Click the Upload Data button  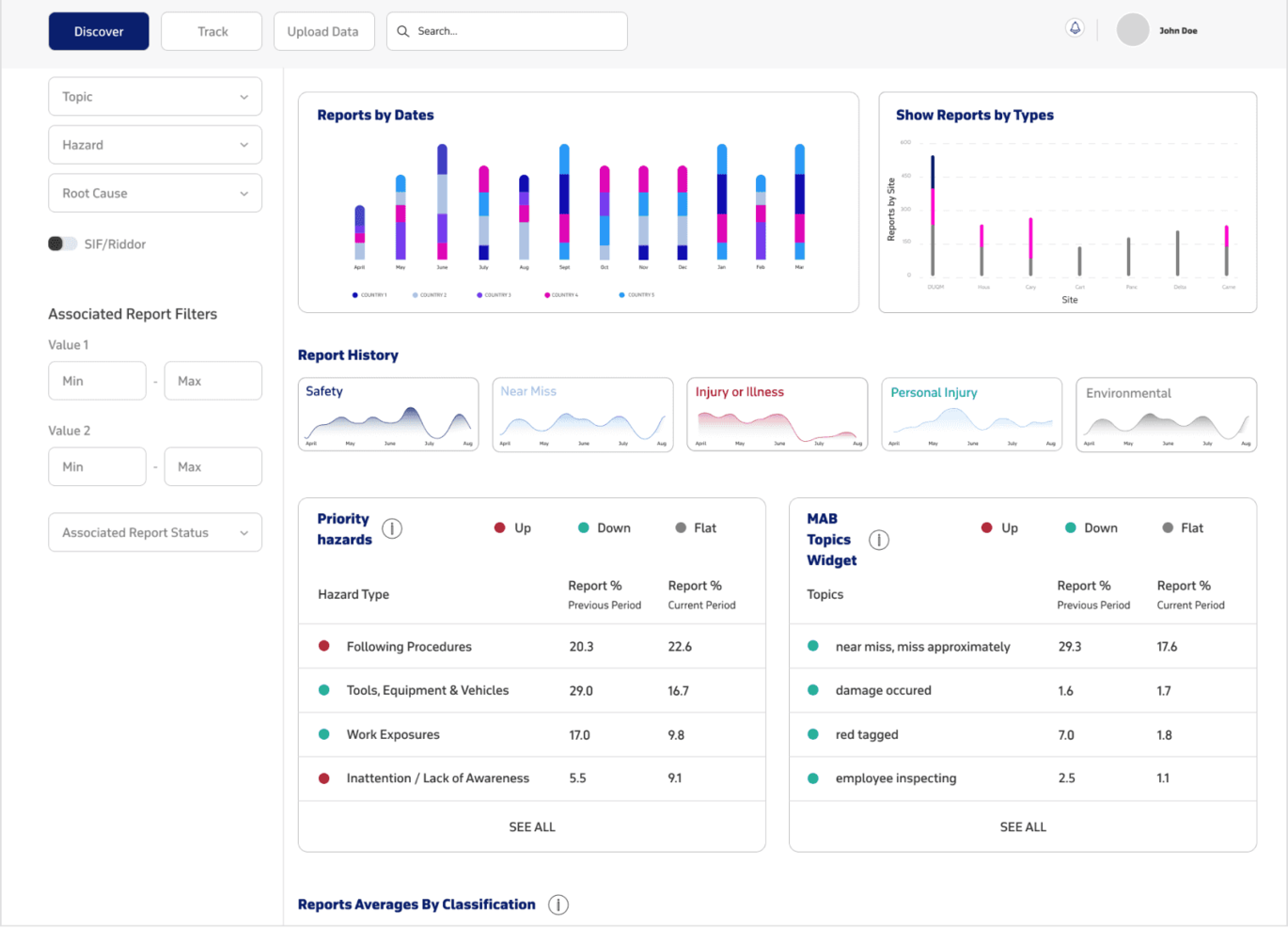point(323,31)
